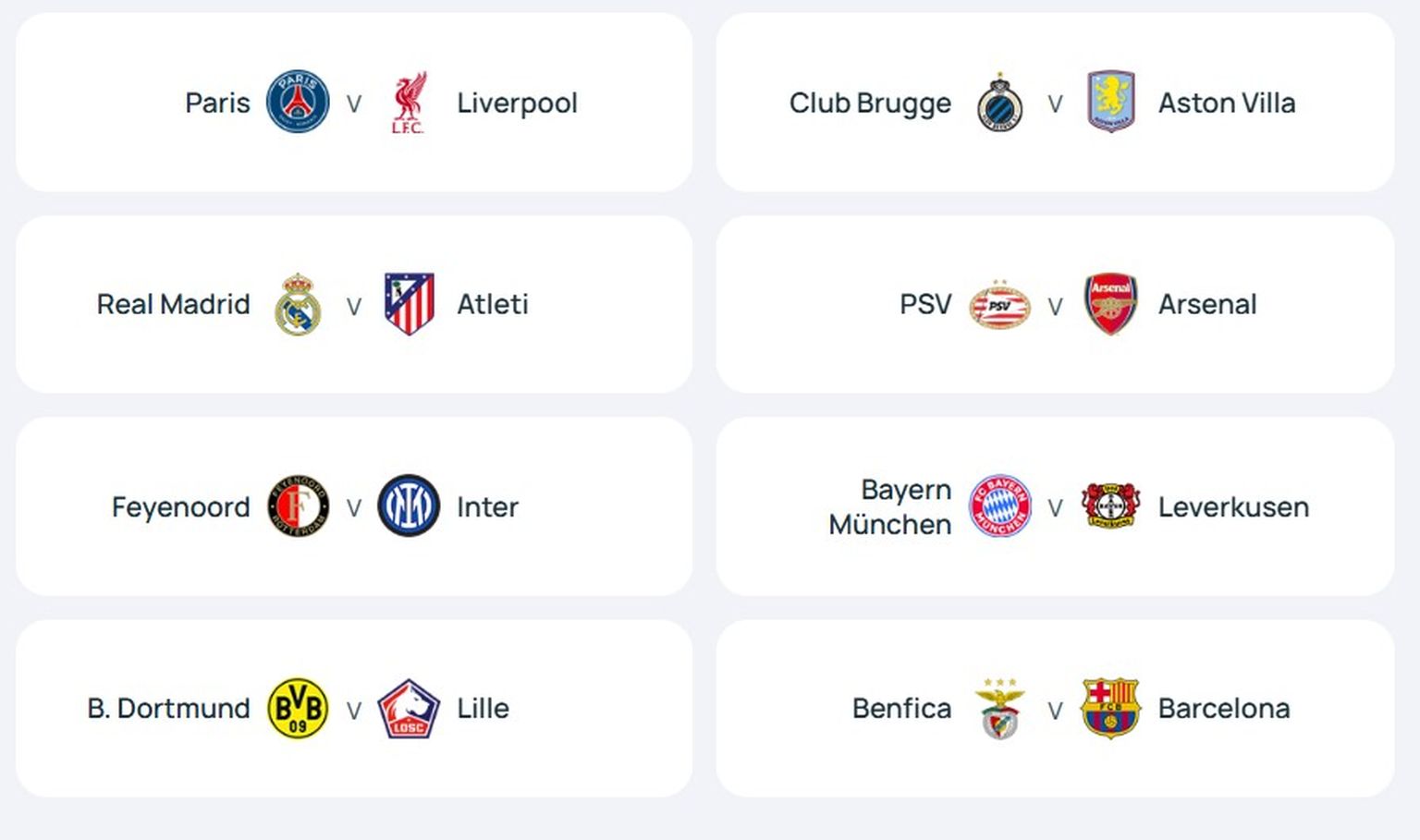
Task: Select the Inter blue circular logo
Action: 409,506
